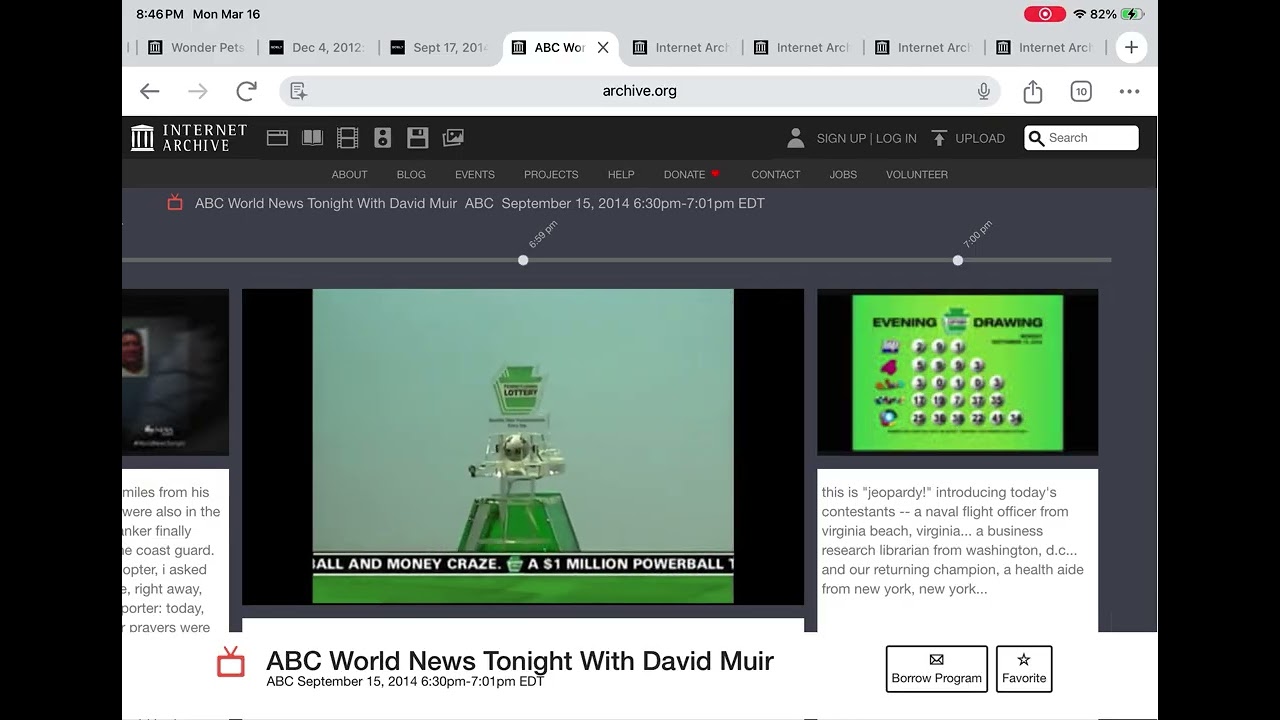Open the Texts book icon
The image size is (1280, 720).
pos(313,138)
